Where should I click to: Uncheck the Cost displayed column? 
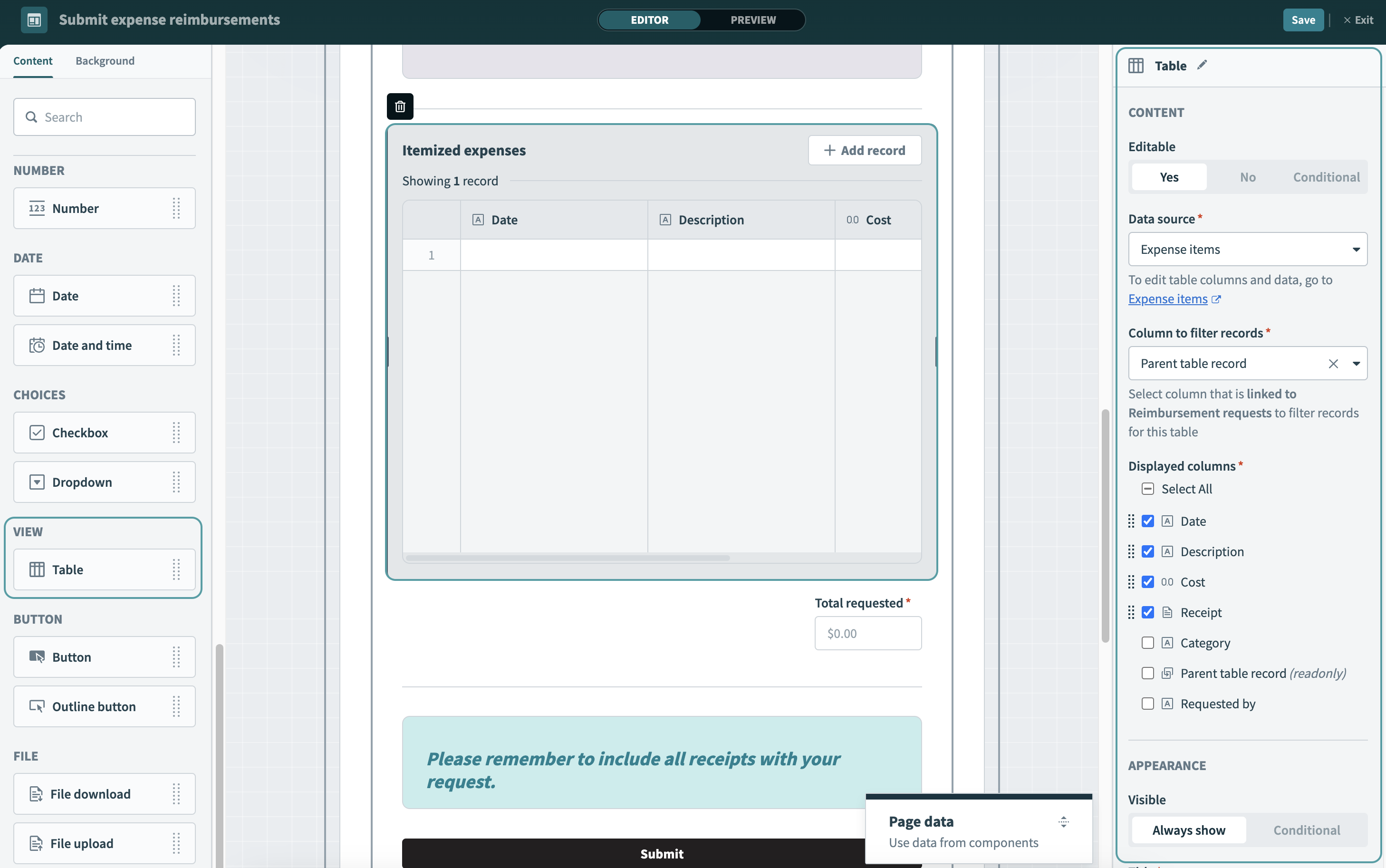1147,581
